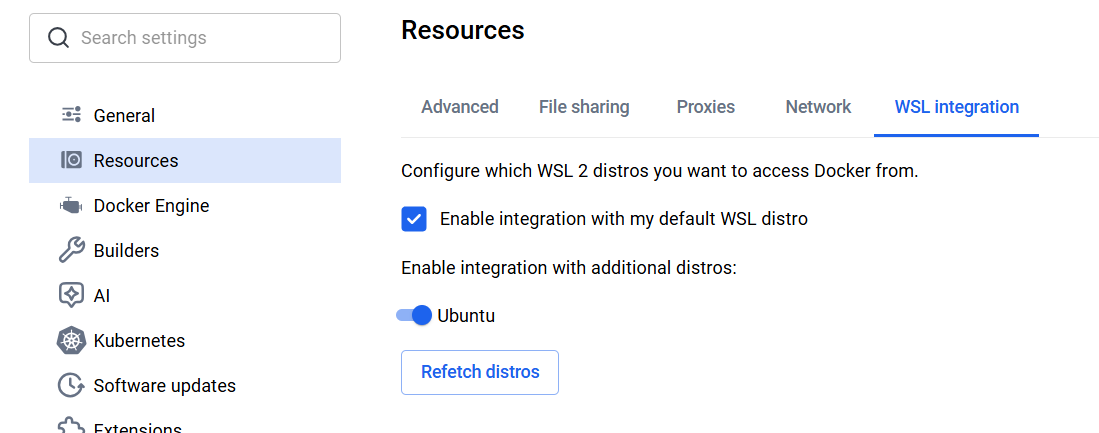Switch to the Advanced tab

[x=460, y=107]
